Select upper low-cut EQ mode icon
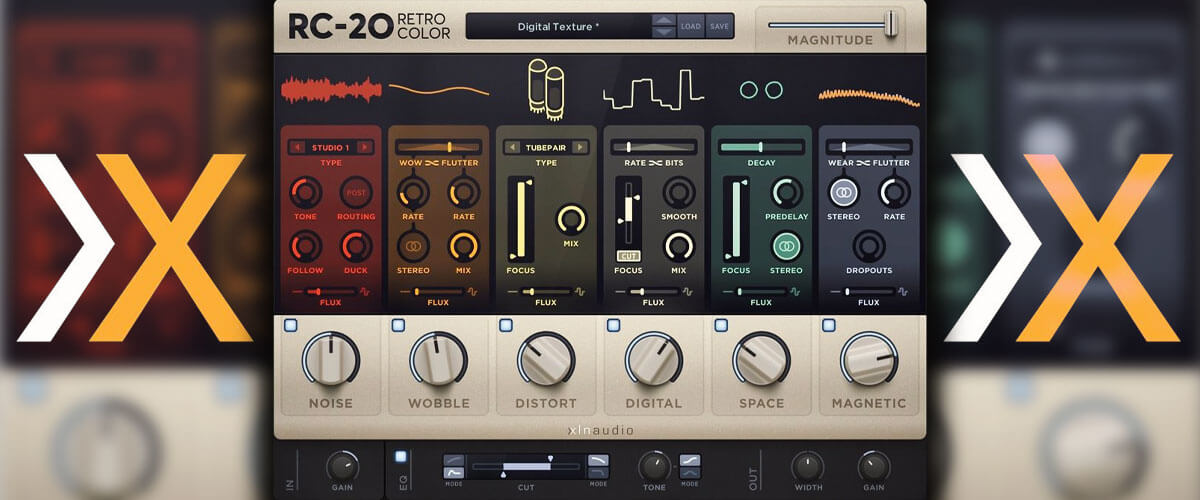 [x=453, y=460]
